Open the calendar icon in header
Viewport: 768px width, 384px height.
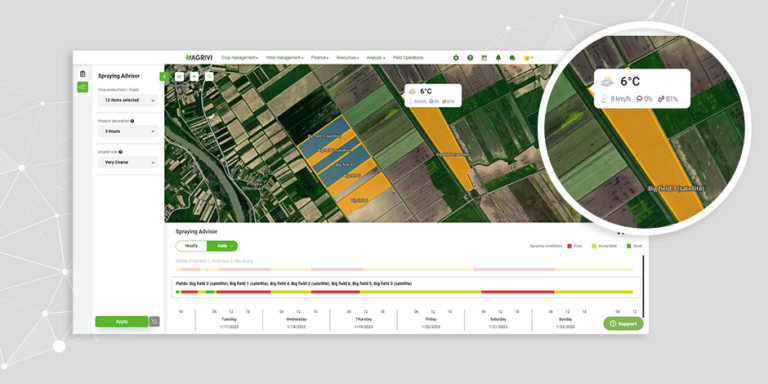click(x=484, y=58)
